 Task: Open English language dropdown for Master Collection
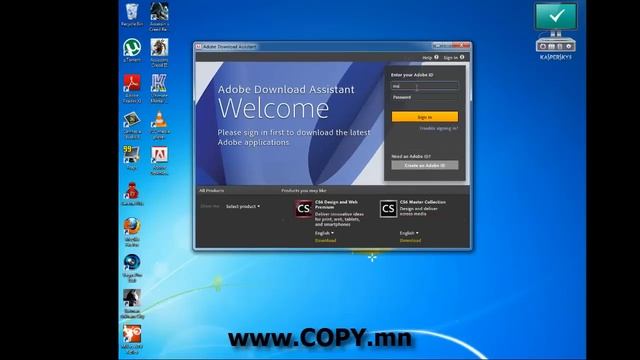pos(409,233)
